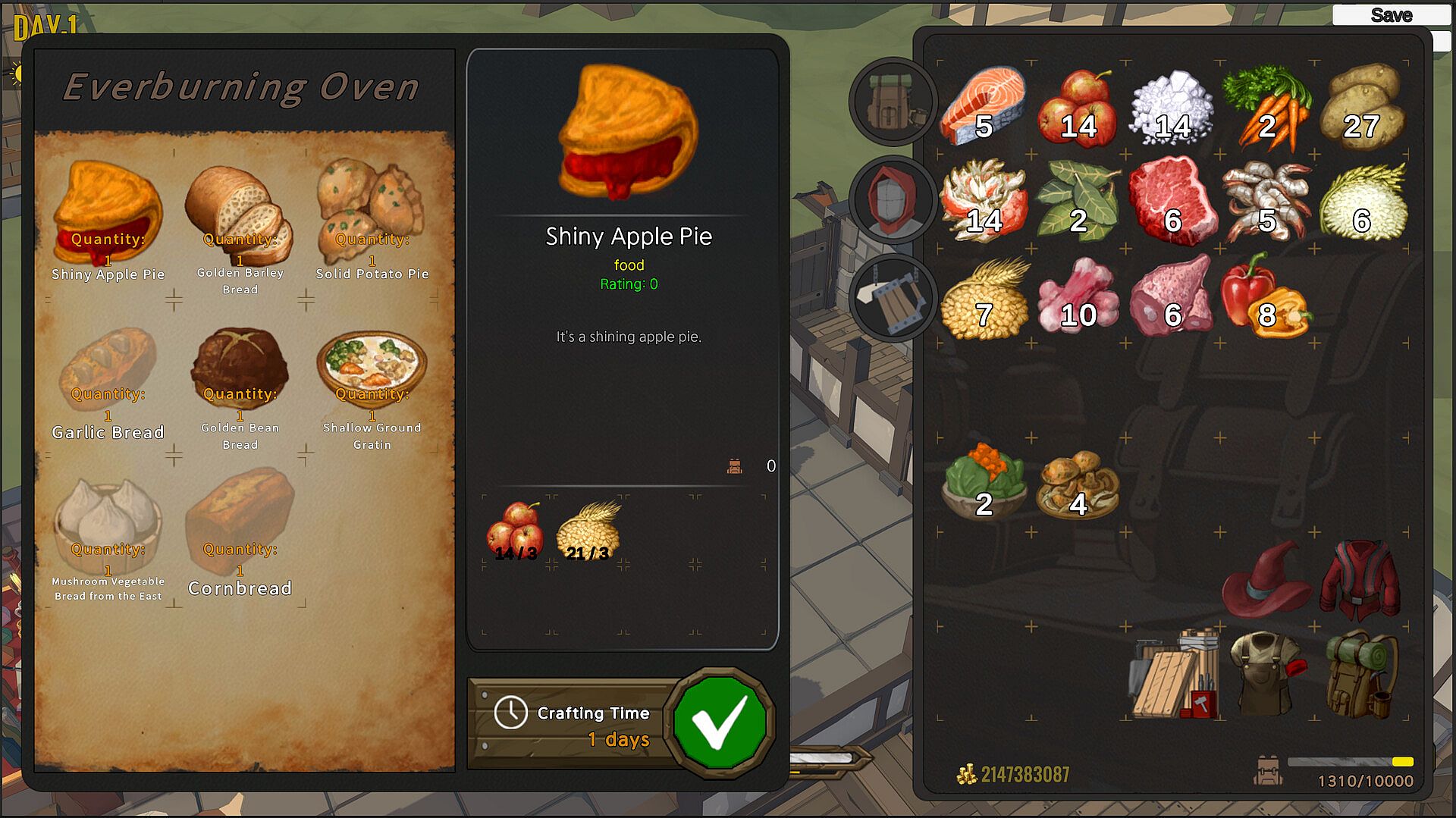Viewport: 1456px width, 818px height.
Task: Select the Garlic Bread recipe
Action: click(108, 383)
